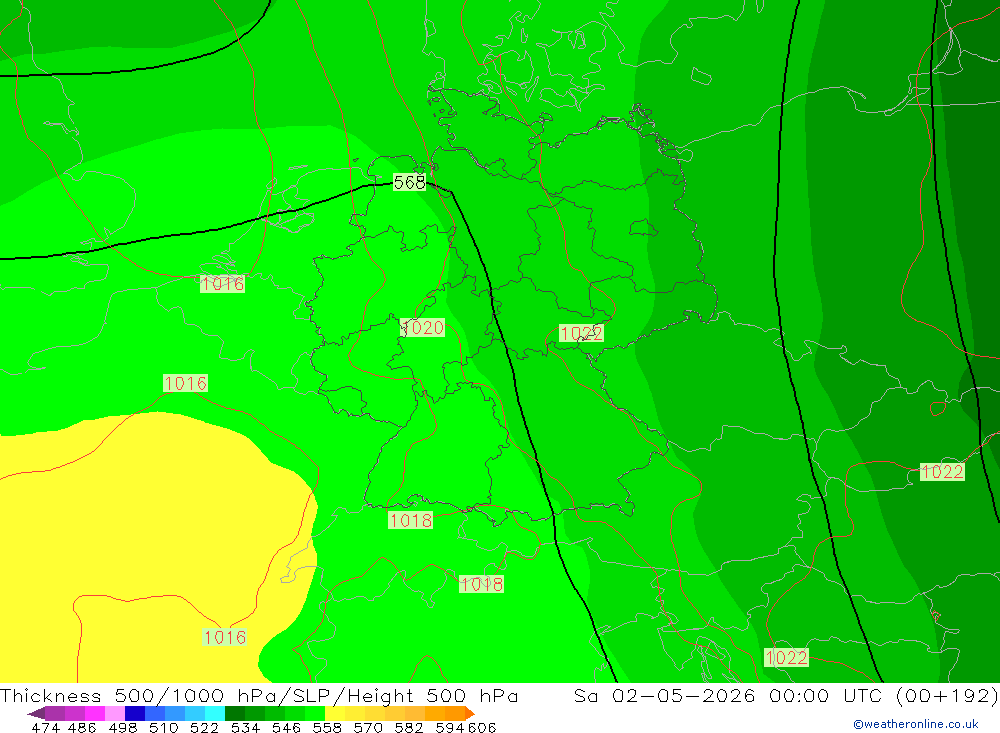Click the 1016 label inside the yellow area
1000x733 pixels.
coord(224,637)
